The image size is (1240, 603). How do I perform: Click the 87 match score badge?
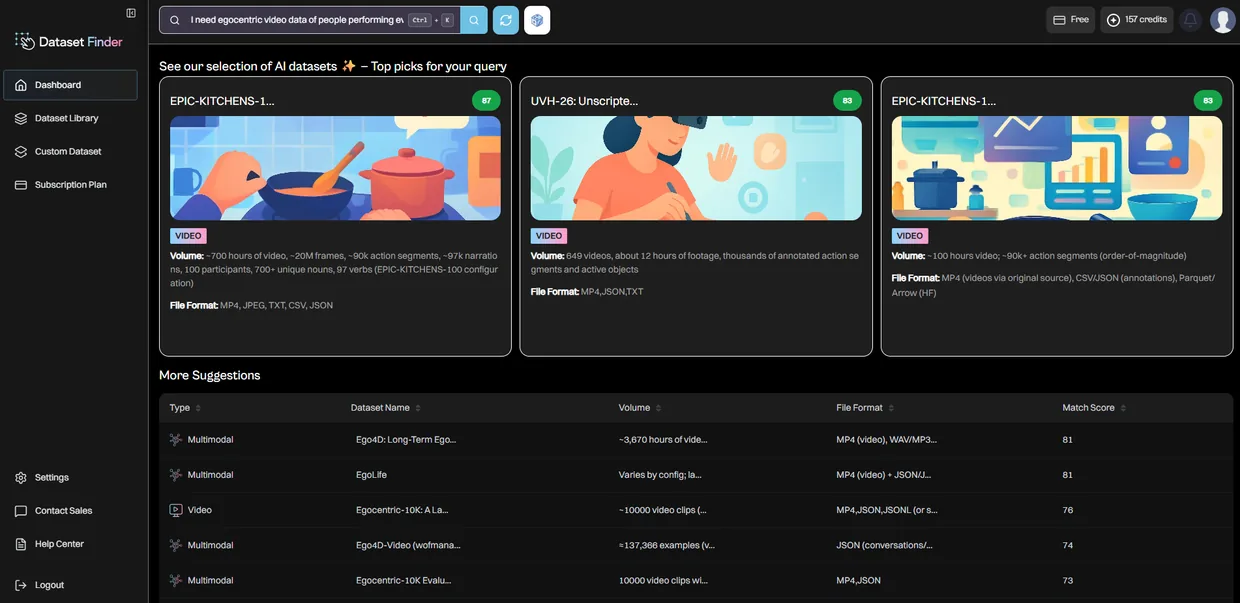486,101
